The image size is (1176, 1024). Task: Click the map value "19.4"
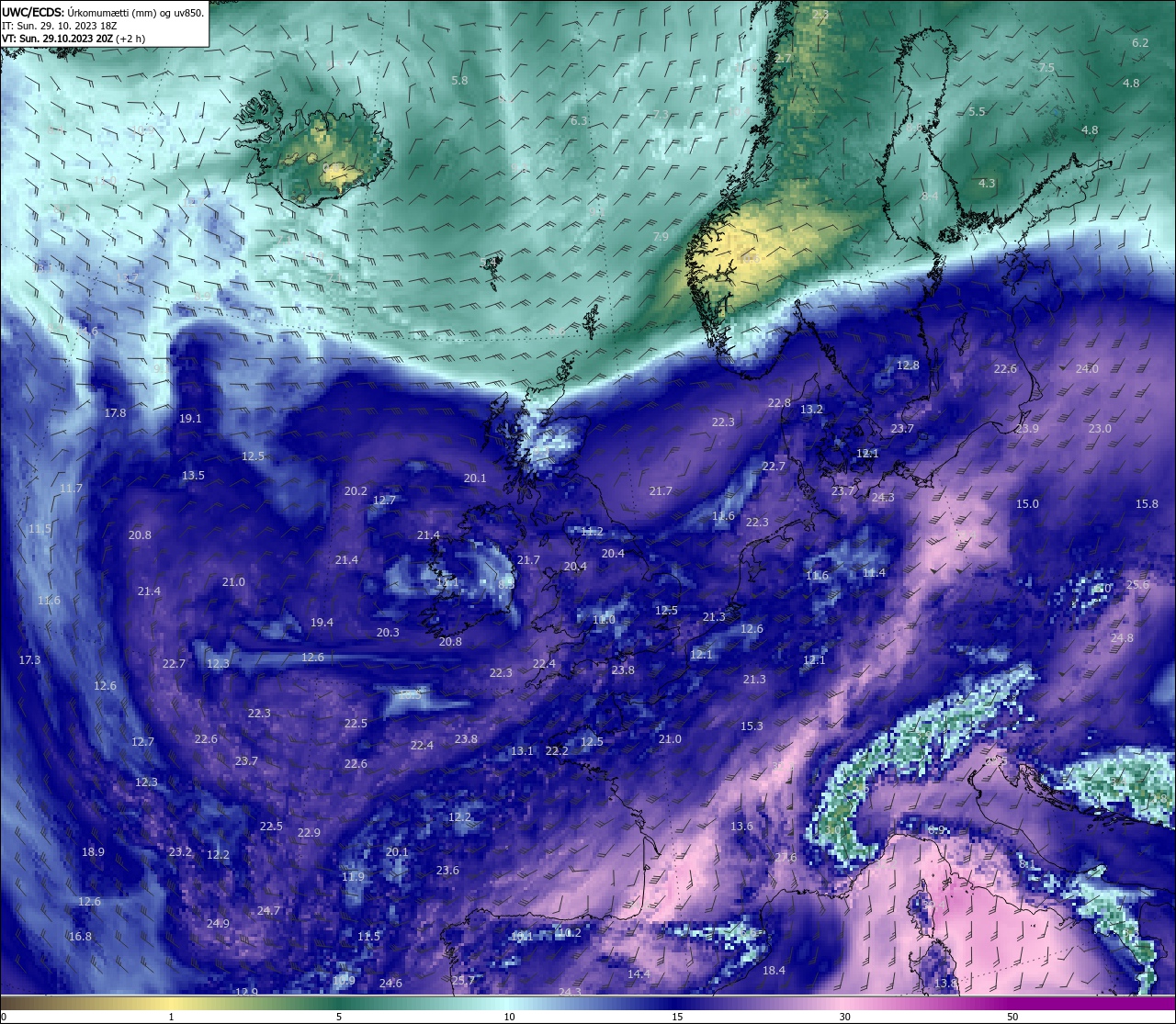tap(322, 623)
